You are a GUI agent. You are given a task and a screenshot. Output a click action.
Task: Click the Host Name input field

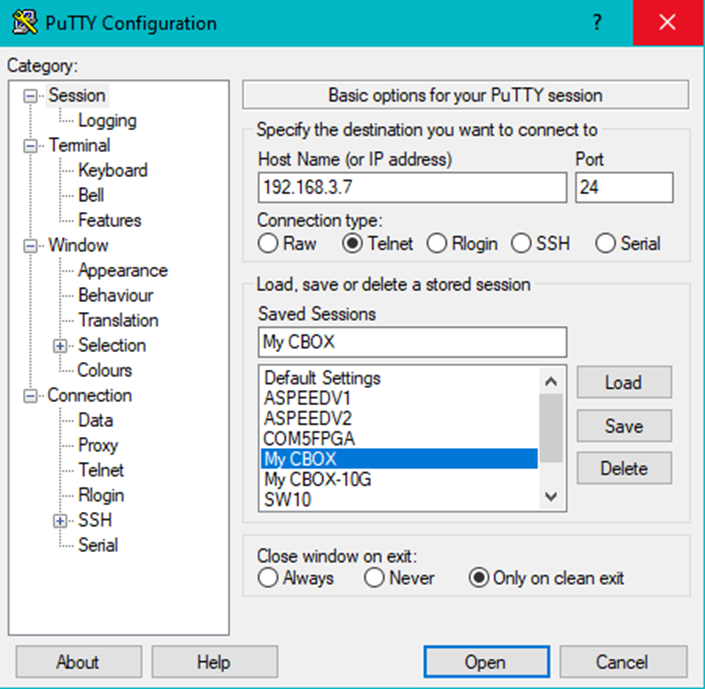tap(412, 187)
